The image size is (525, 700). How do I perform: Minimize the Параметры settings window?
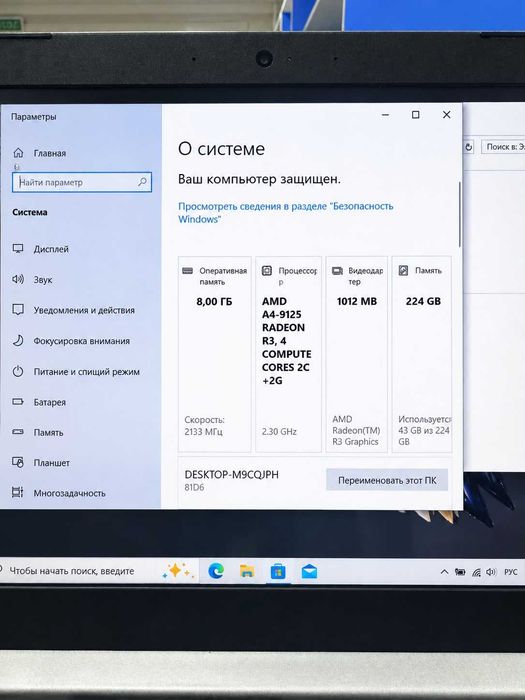pyautogui.click(x=385, y=115)
